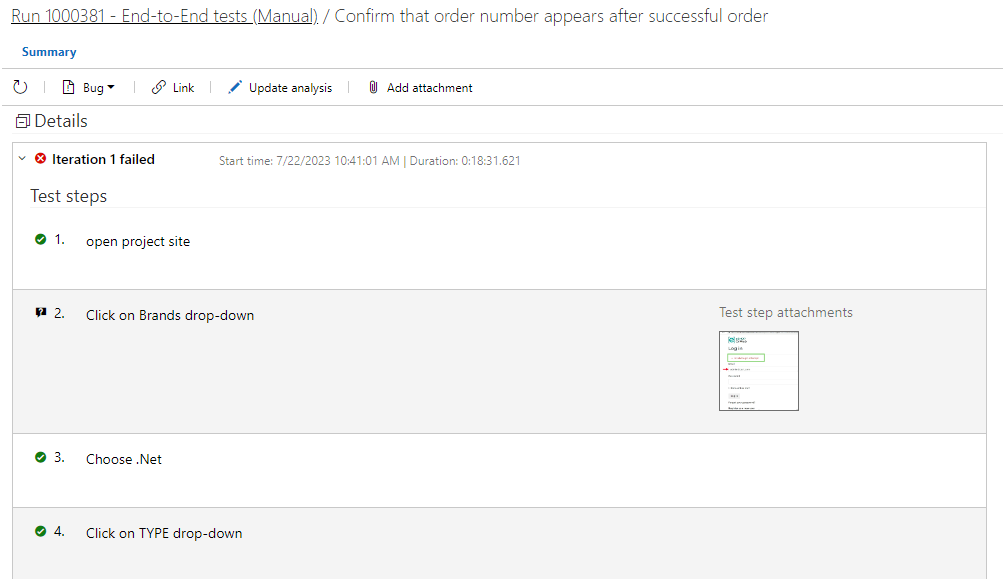1003x579 pixels.
Task: Select the Update analysis button
Action: click(x=280, y=88)
